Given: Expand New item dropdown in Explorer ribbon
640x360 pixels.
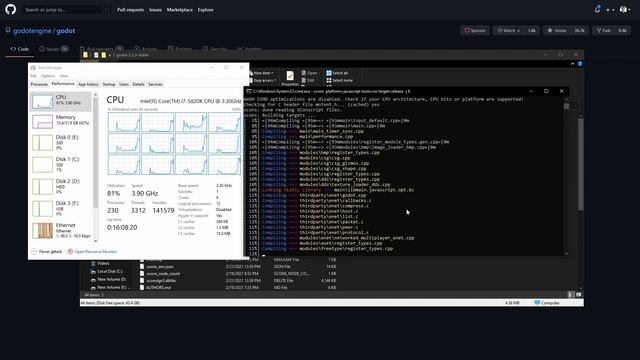Looking at the screenshot, I should pos(261,73).
